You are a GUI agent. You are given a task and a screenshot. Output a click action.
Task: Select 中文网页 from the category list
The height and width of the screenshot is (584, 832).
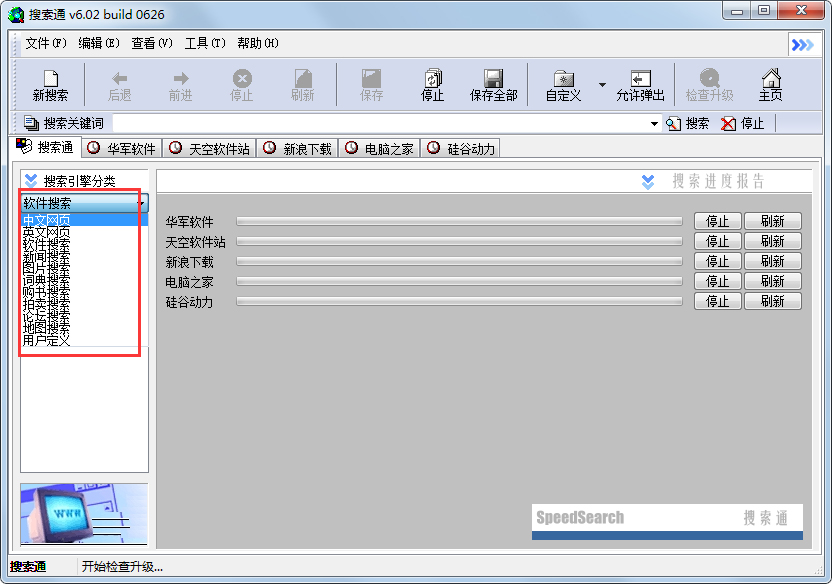pyautogui.click(x=47, y=221)
